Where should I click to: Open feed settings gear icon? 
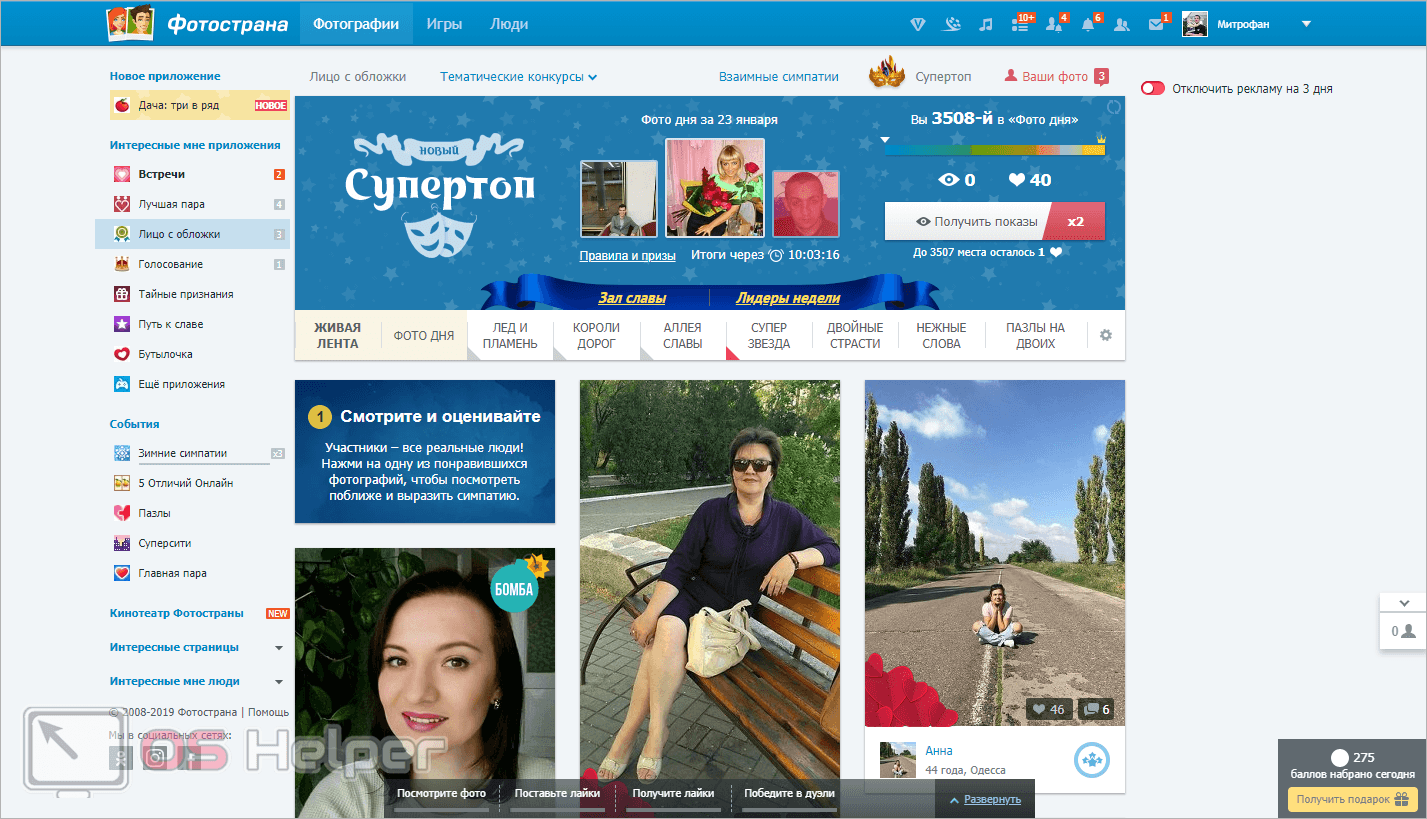coord(1106,335)
